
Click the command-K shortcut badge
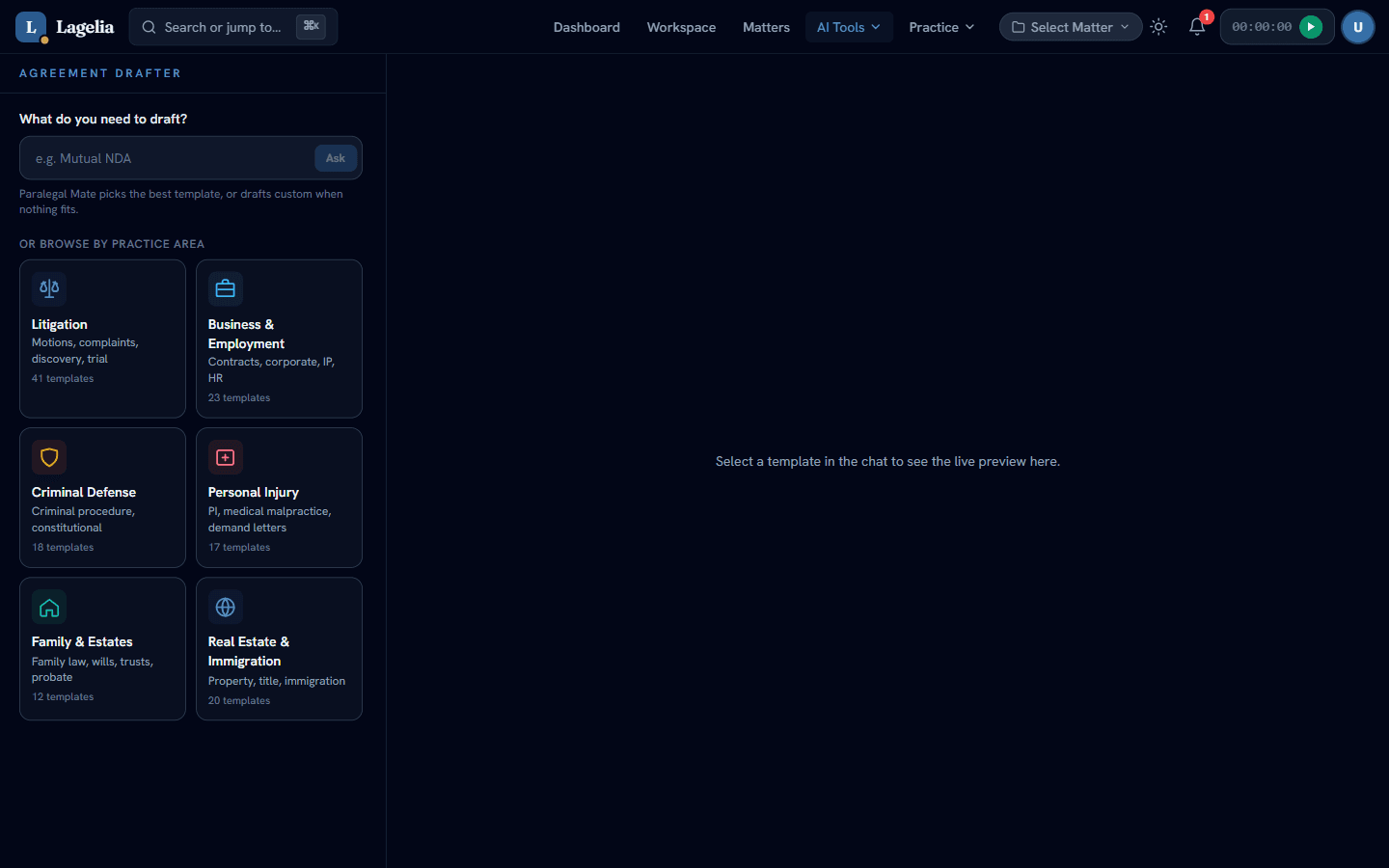(x=311, y=26)
